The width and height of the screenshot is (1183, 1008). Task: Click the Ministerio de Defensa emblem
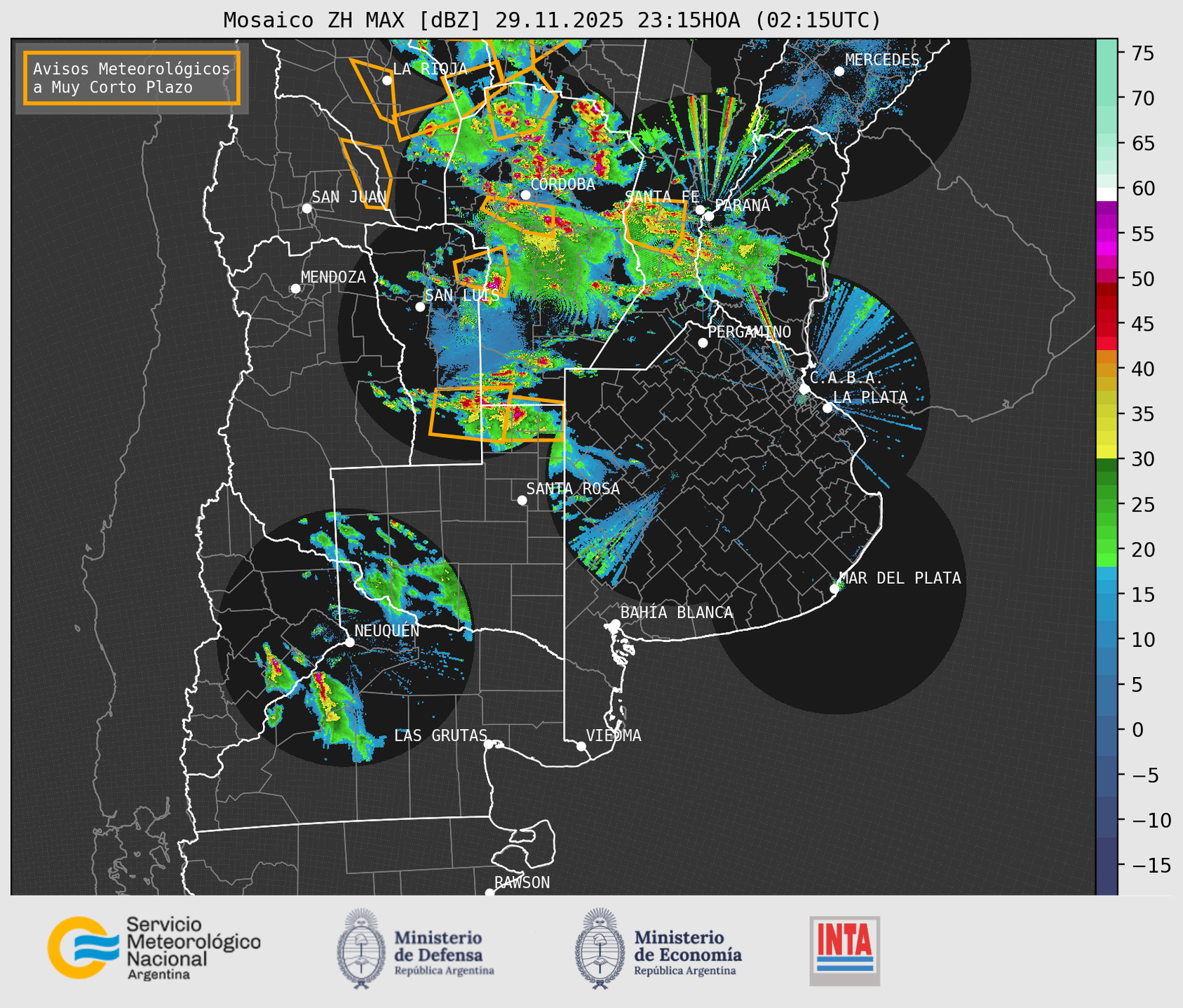416,948
